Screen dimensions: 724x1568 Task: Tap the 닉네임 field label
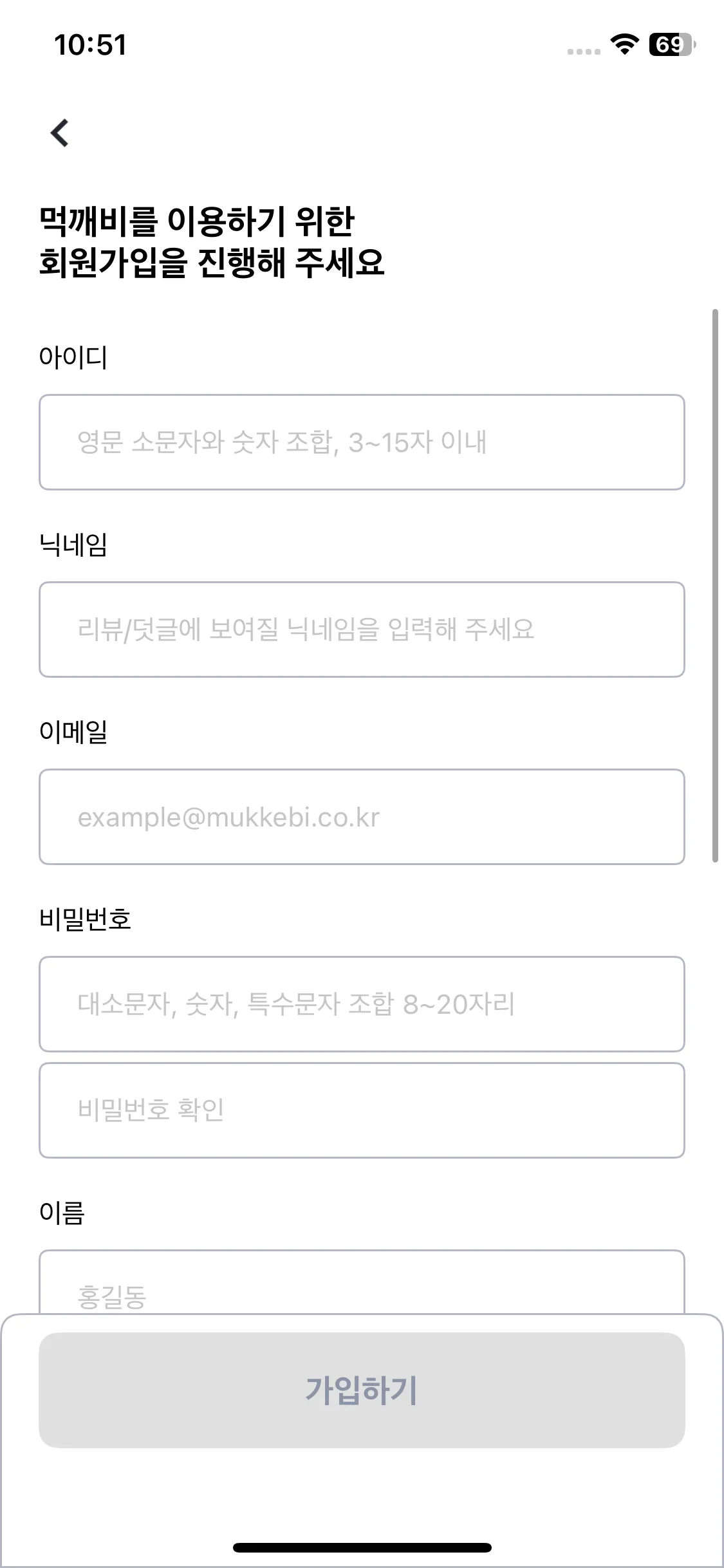point(73,545)
